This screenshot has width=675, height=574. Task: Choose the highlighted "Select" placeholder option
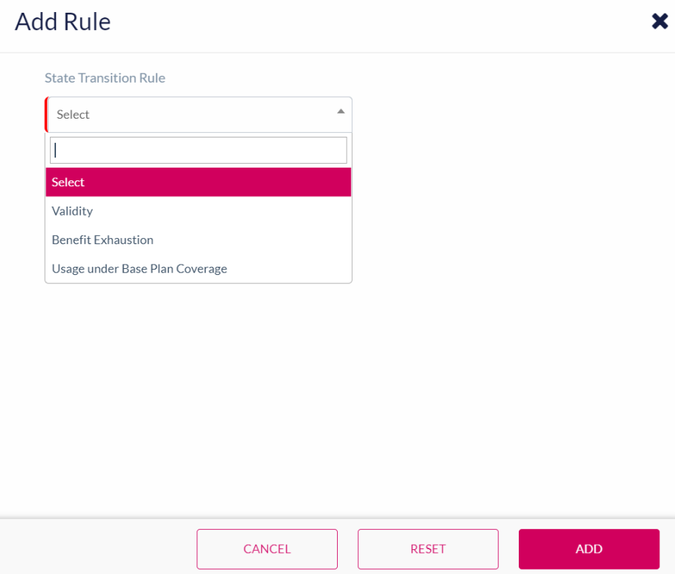tap(198, 182)
